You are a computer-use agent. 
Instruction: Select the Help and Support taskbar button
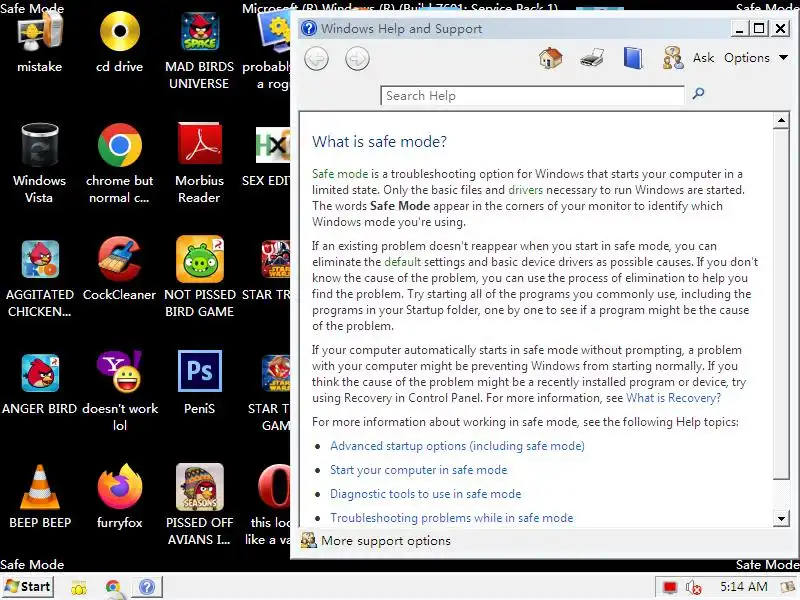coord(147,587)
